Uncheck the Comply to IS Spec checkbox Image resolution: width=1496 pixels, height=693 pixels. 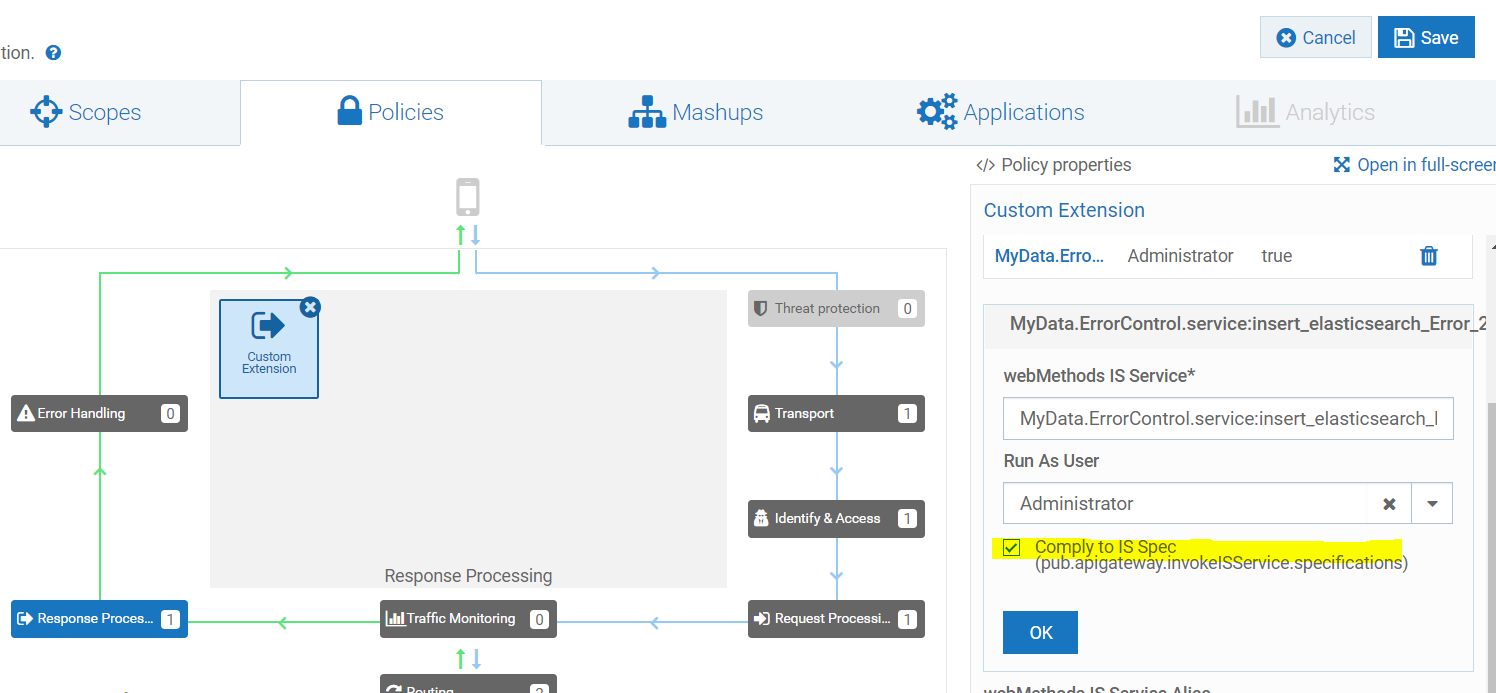point(1012,548)
